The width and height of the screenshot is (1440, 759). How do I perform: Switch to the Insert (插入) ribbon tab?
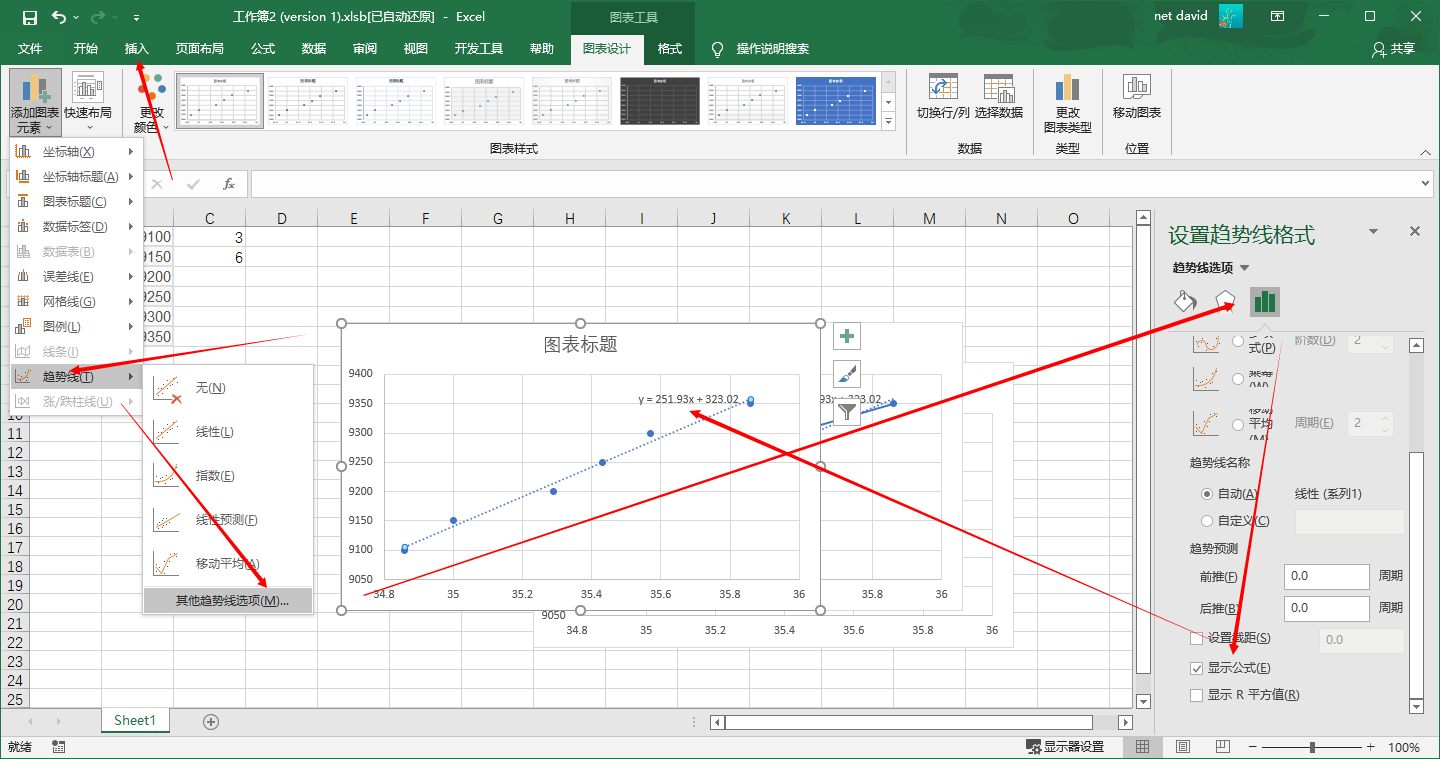pos(137,49)
